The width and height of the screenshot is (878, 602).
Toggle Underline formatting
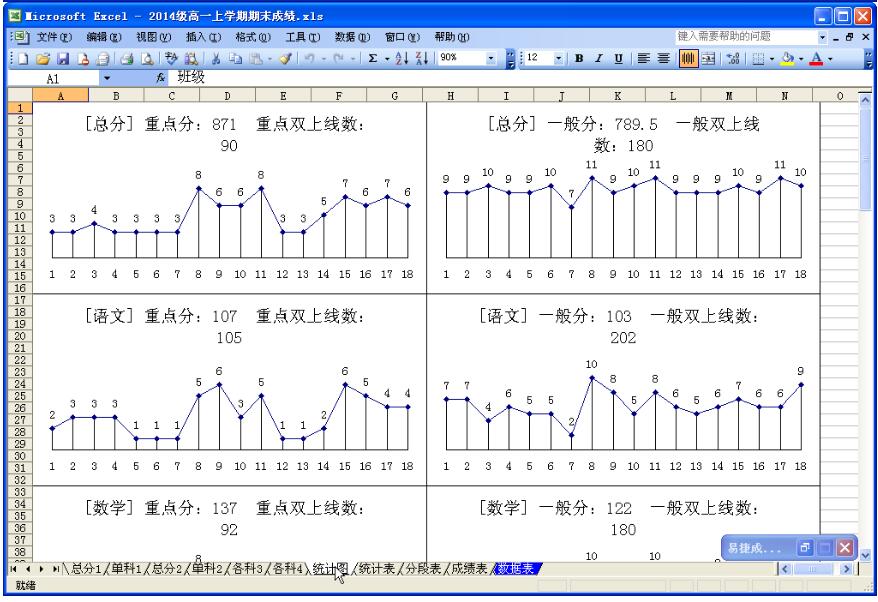tap(618, 58)
